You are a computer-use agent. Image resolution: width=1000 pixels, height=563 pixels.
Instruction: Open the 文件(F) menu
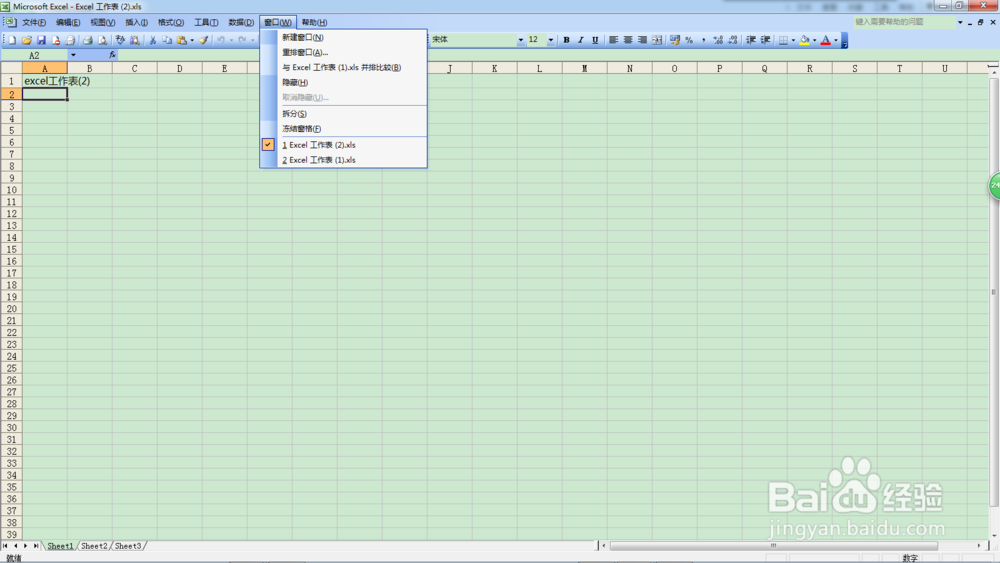tap(34, 22)
